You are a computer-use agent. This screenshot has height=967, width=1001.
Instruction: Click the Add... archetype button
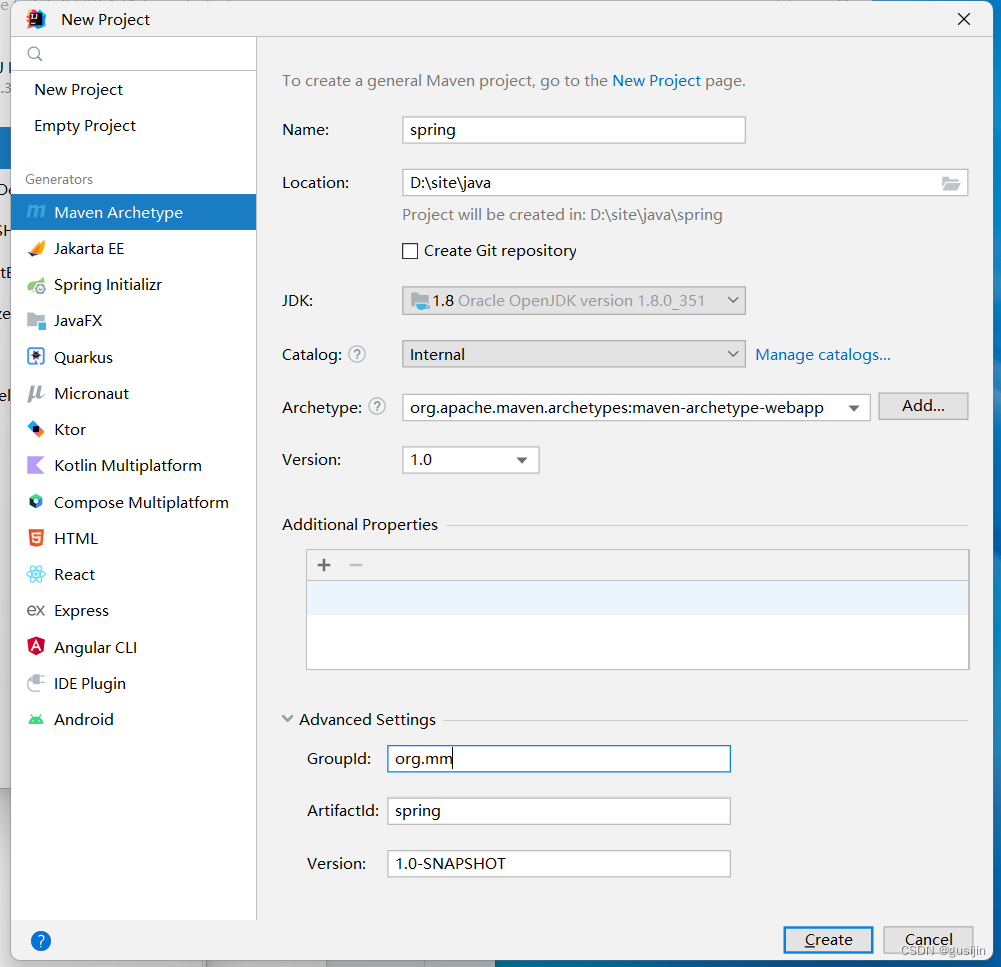923,406
